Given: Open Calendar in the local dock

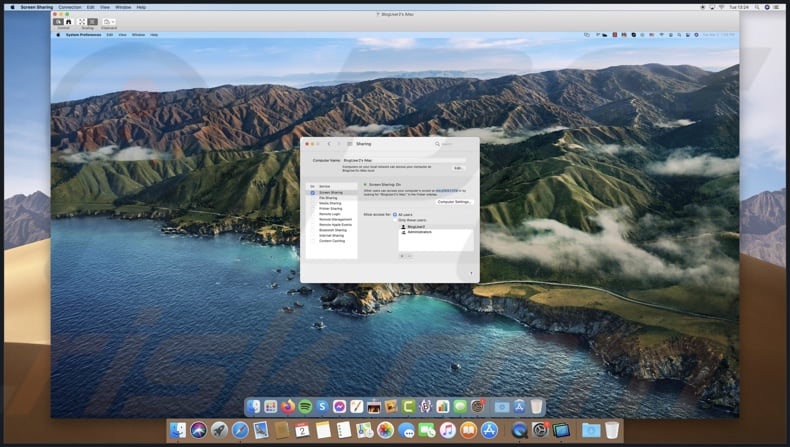Looking at the screenshot, I should pyautogui.click(x=302, y=430).
